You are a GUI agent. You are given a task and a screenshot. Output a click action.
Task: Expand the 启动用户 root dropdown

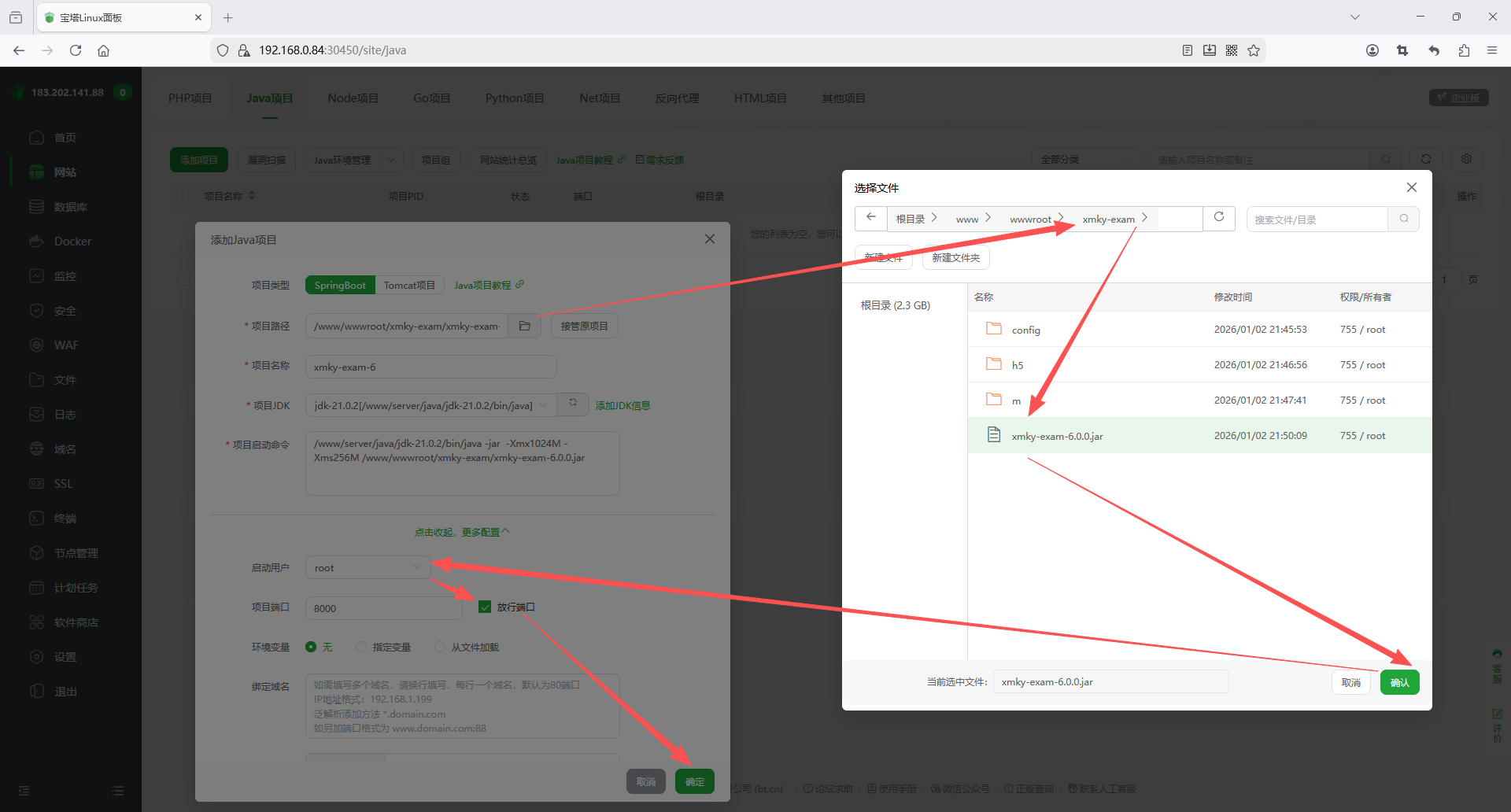pyautogui.click(x=368, y=567)
